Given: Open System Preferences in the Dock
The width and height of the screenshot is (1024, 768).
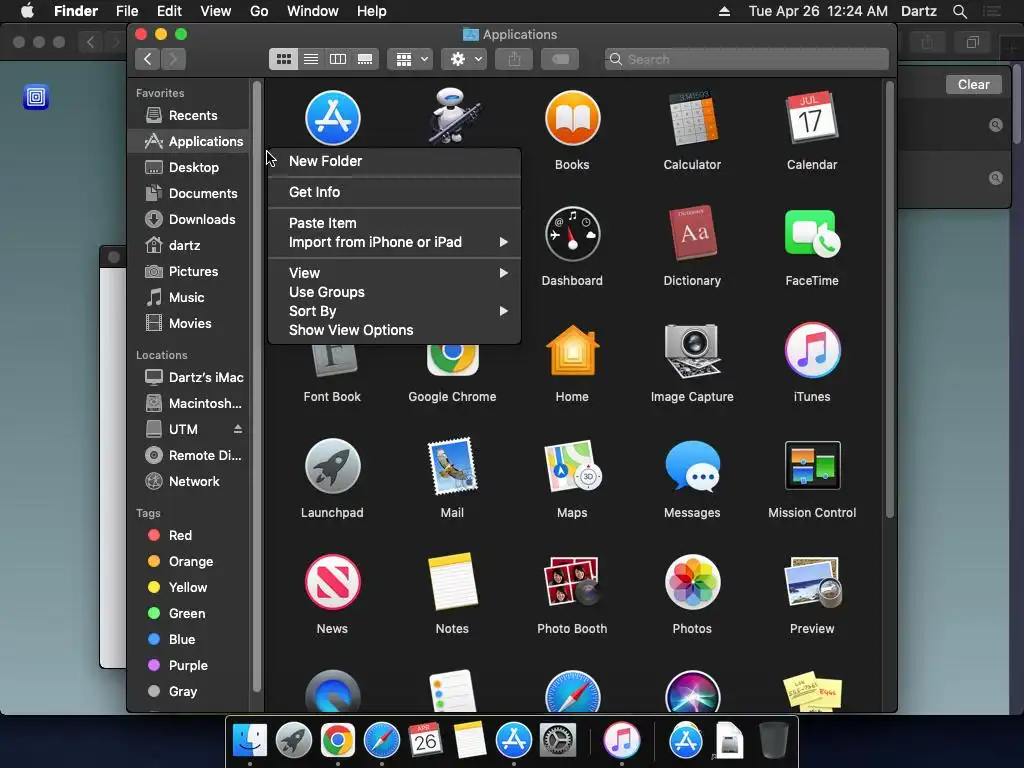Looking at the screenshot, I should (557, 741).
